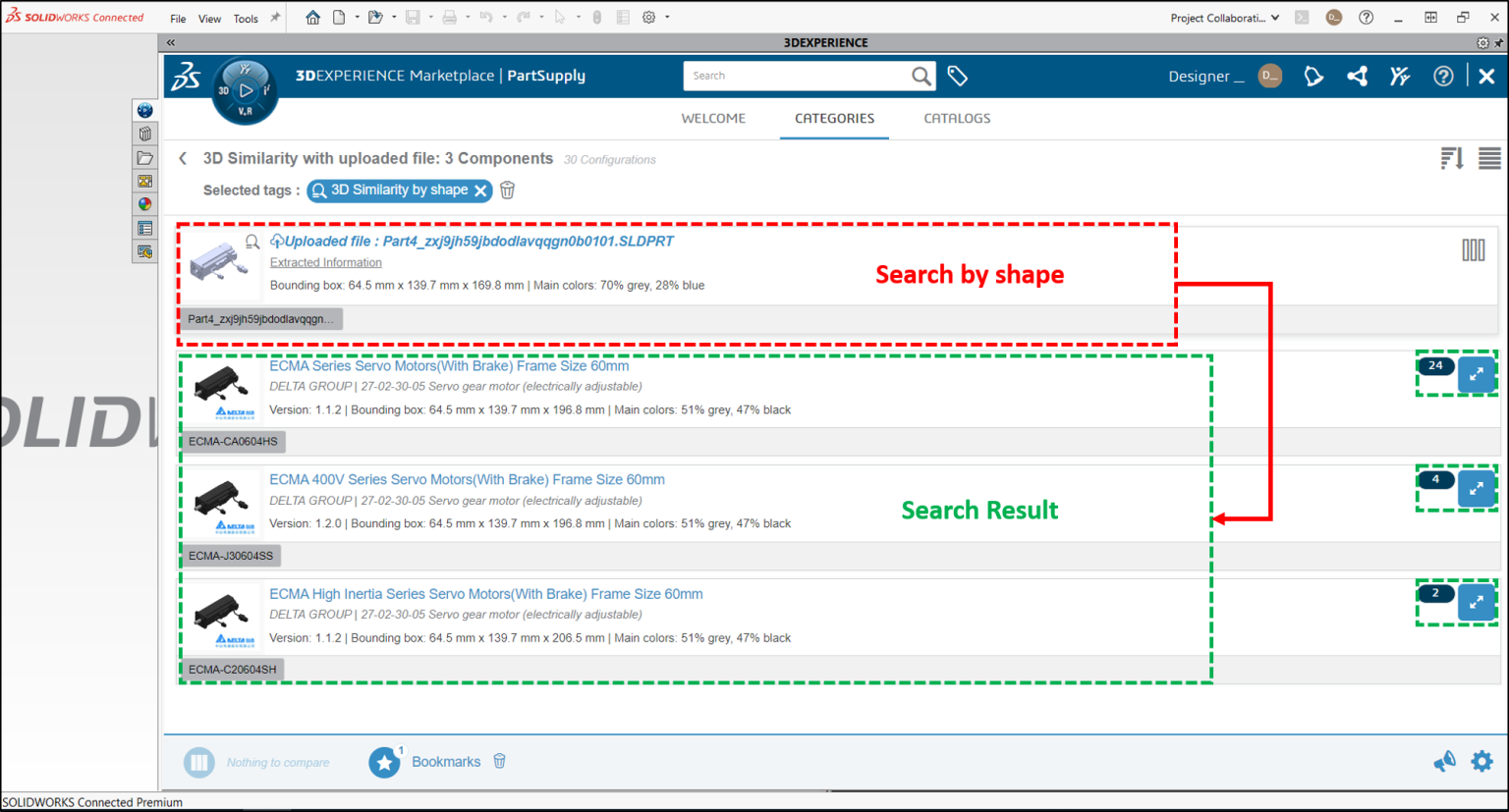The width and height of the screenshot is (1509, 812).
Task: Open the Tools menu
Action: click(x=245, y=17)
